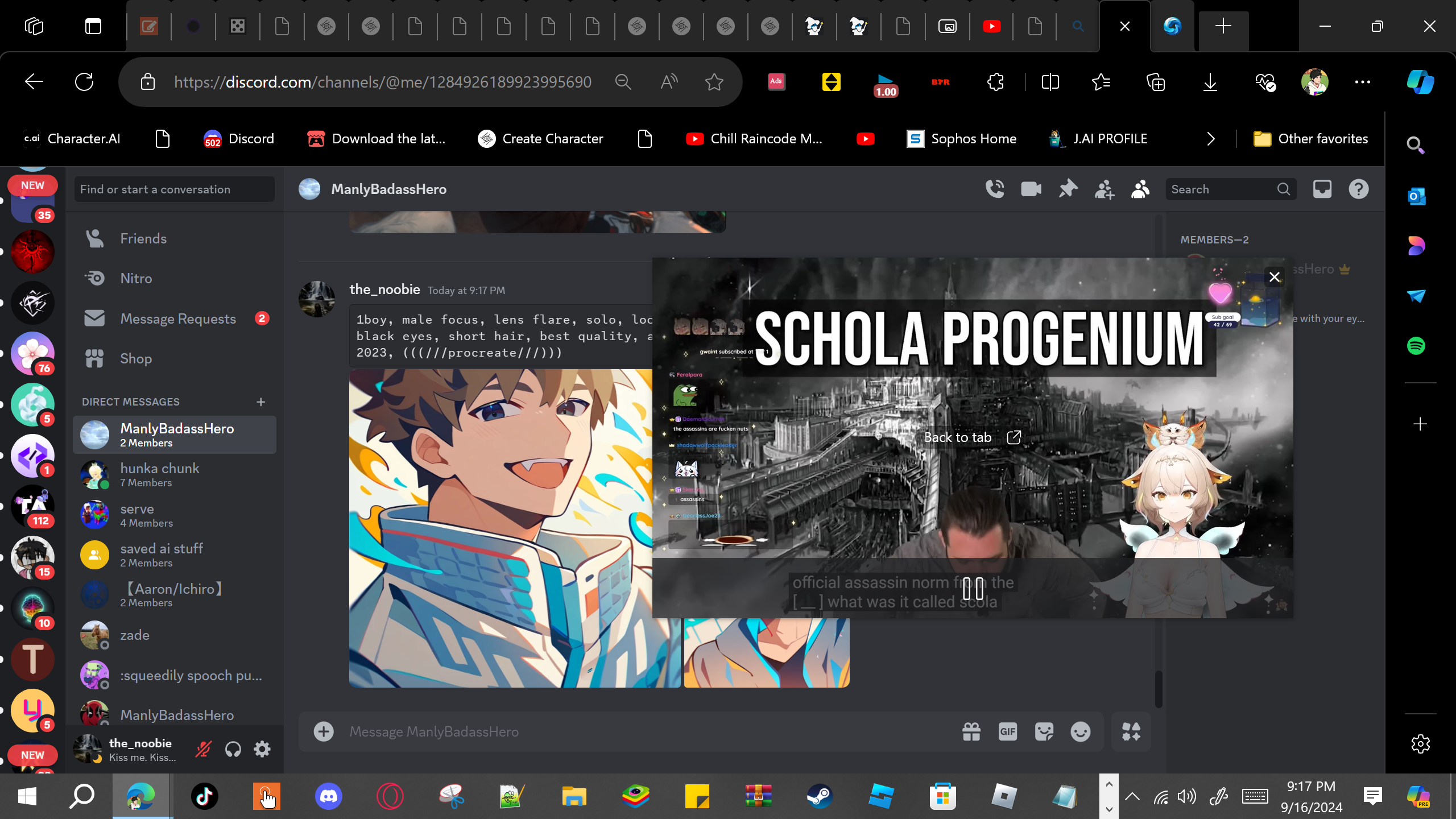The image size is (1456, 819).
Task: Open Sophos Home bookmark
Action: click(961, 139)
